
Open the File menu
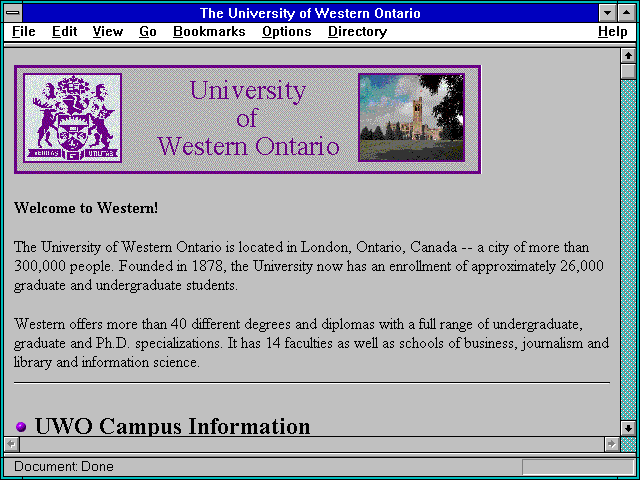click(x=24, y=32)
